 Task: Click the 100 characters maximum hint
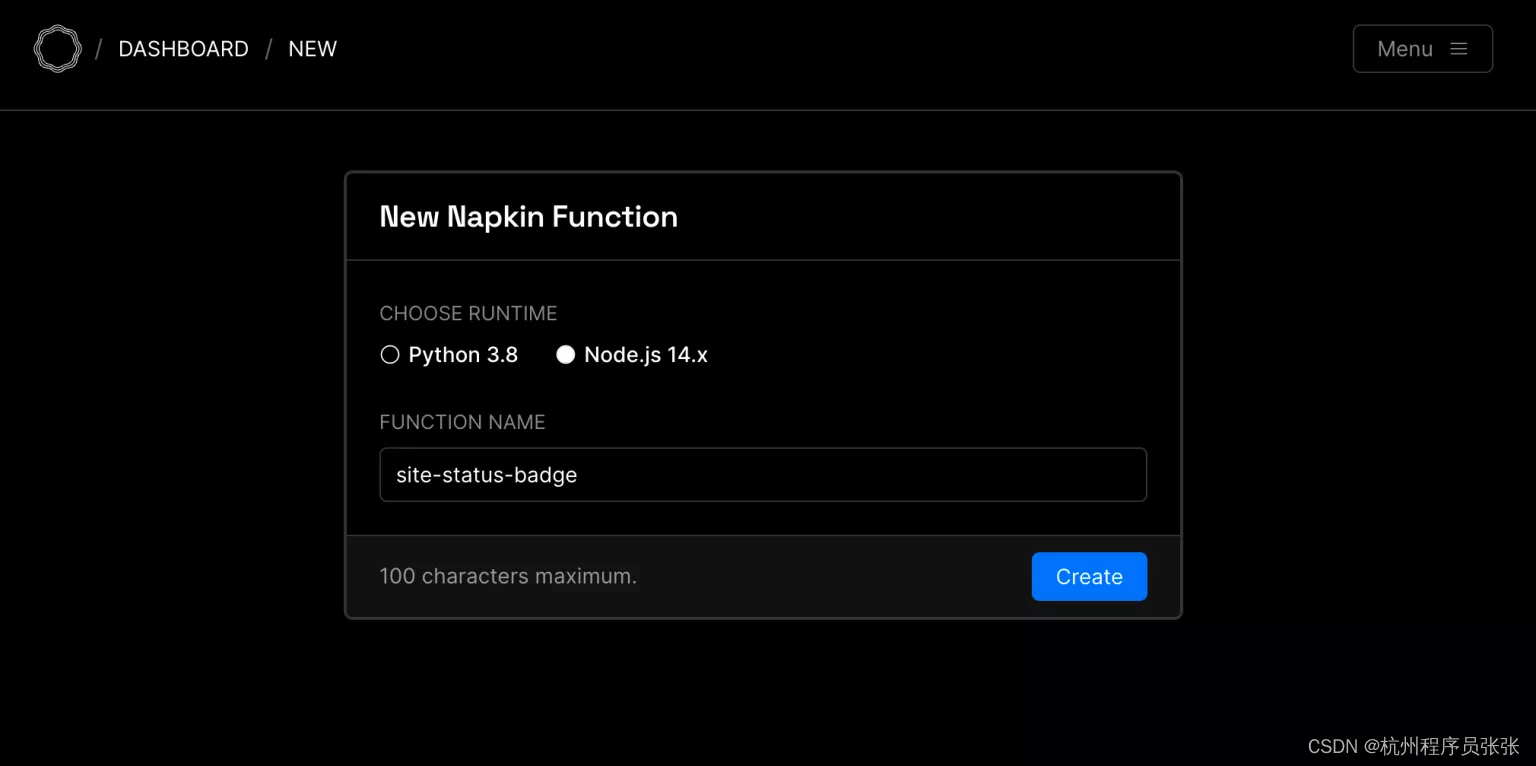click(508, 577)
